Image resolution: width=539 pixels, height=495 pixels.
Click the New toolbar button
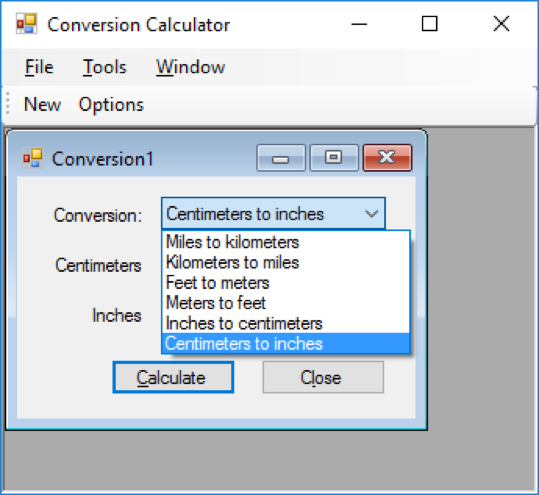pyautogui.click(x=43, y=104)
